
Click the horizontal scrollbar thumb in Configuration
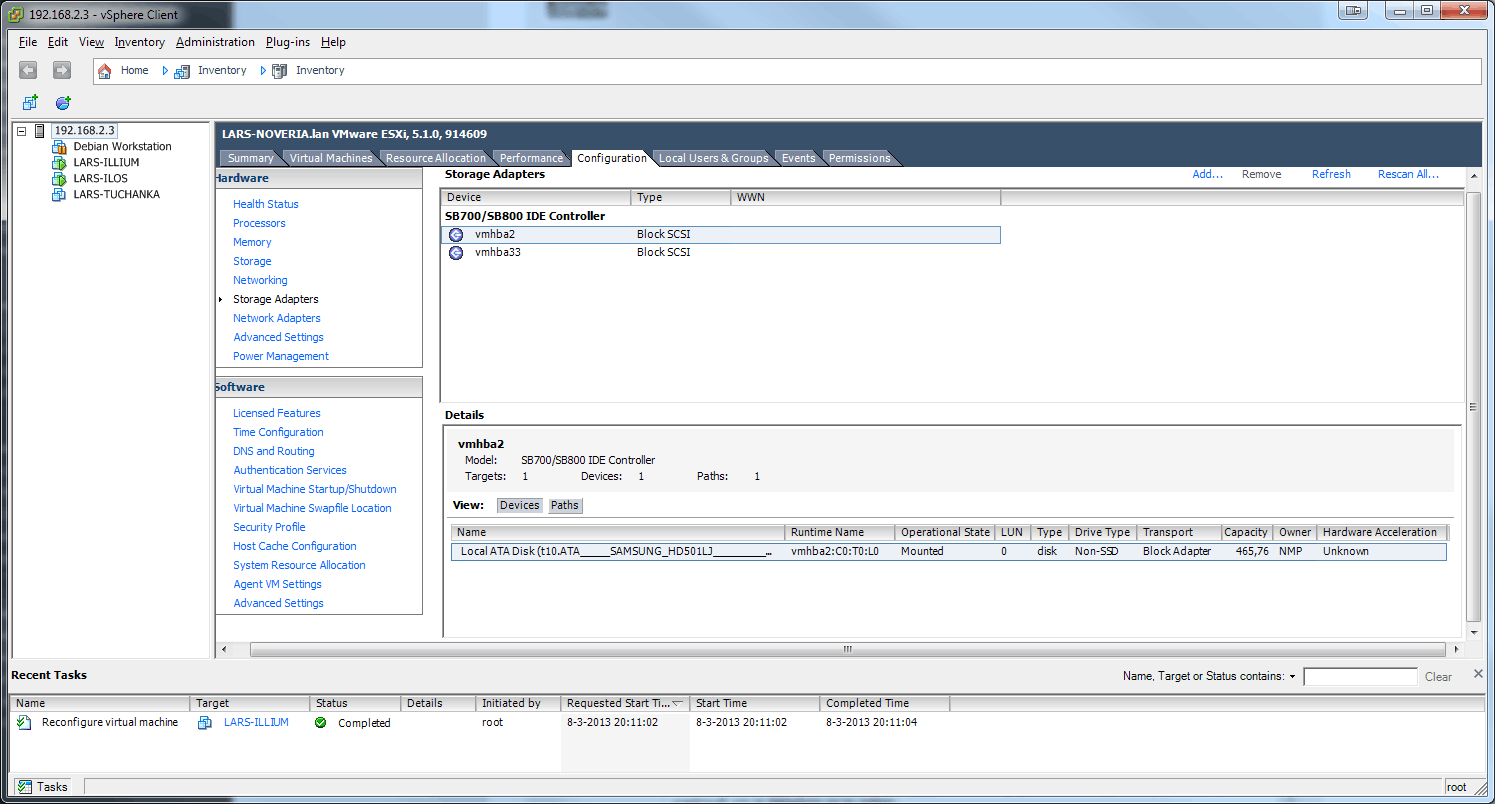point(846,649)
